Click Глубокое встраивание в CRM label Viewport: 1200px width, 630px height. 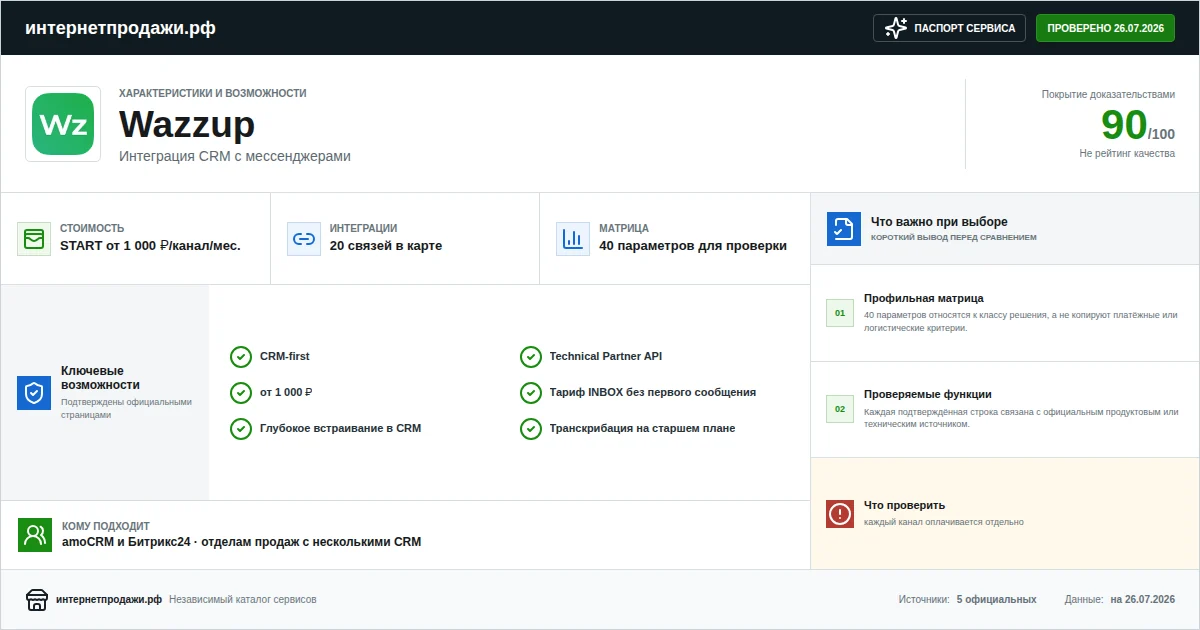[341, 429]
